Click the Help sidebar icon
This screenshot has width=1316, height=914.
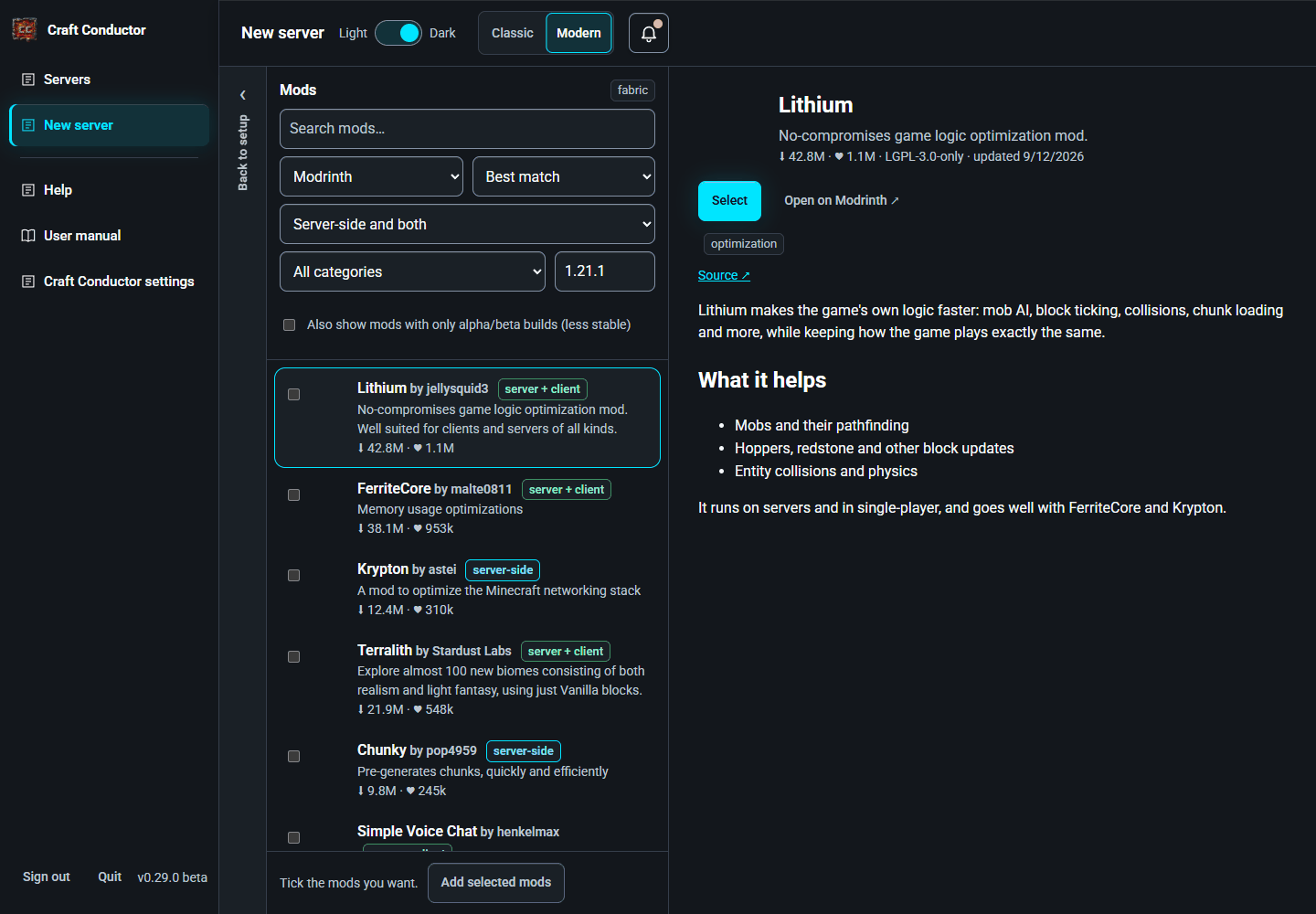pyautogui.click(x=28, y=190)
